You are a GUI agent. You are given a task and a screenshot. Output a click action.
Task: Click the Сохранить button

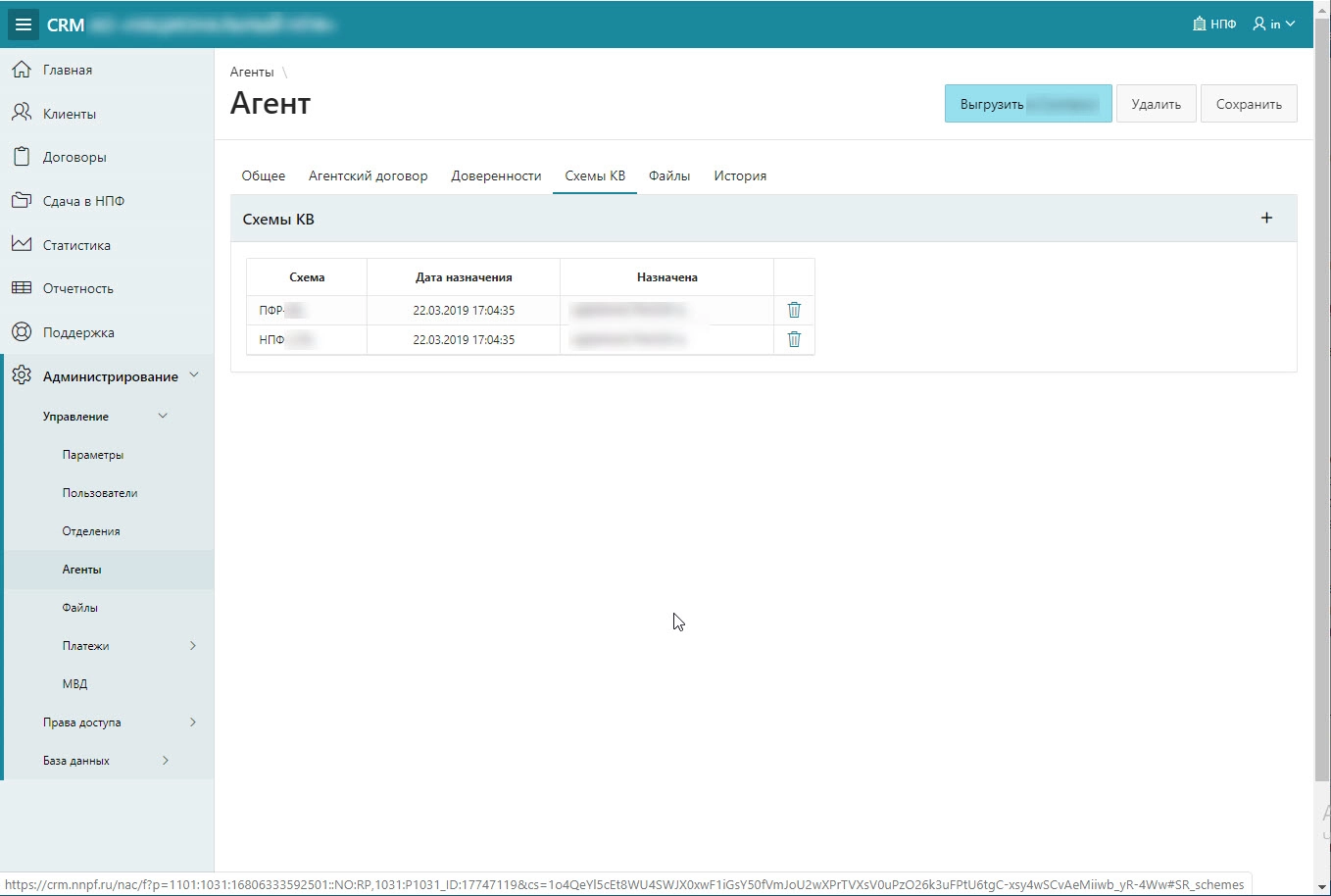(x=1249, y=104)
